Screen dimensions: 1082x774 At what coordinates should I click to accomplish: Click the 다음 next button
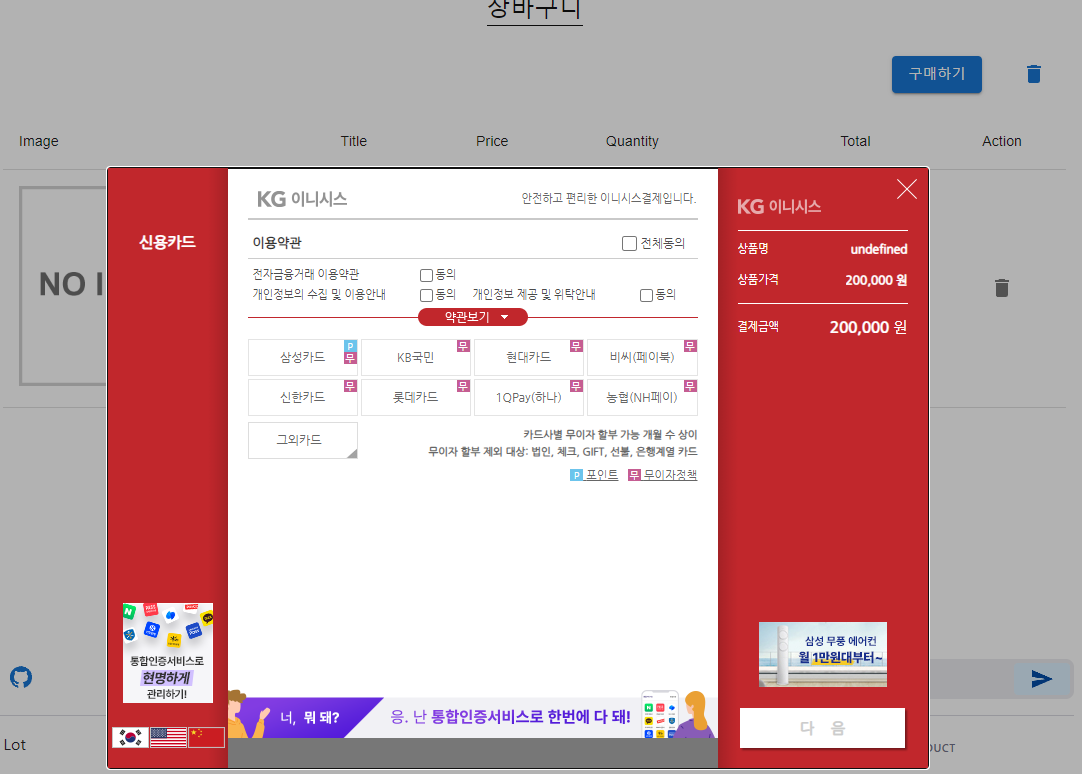pos(822,728)
